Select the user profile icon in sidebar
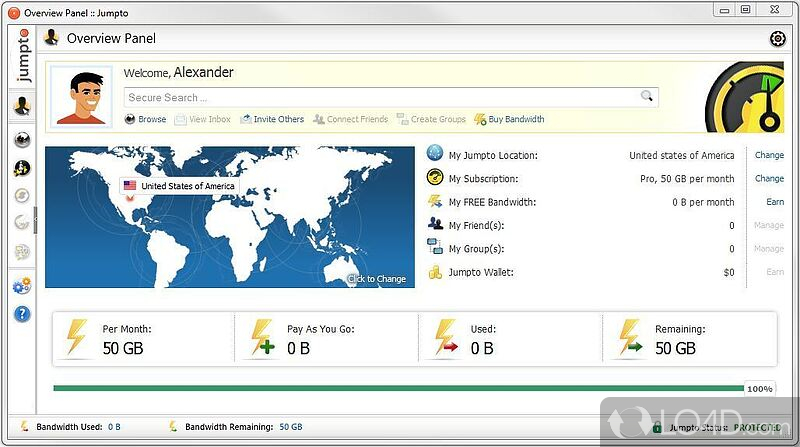Image resolution: width=800 pixels, height=447 pixels. point(21,106)
